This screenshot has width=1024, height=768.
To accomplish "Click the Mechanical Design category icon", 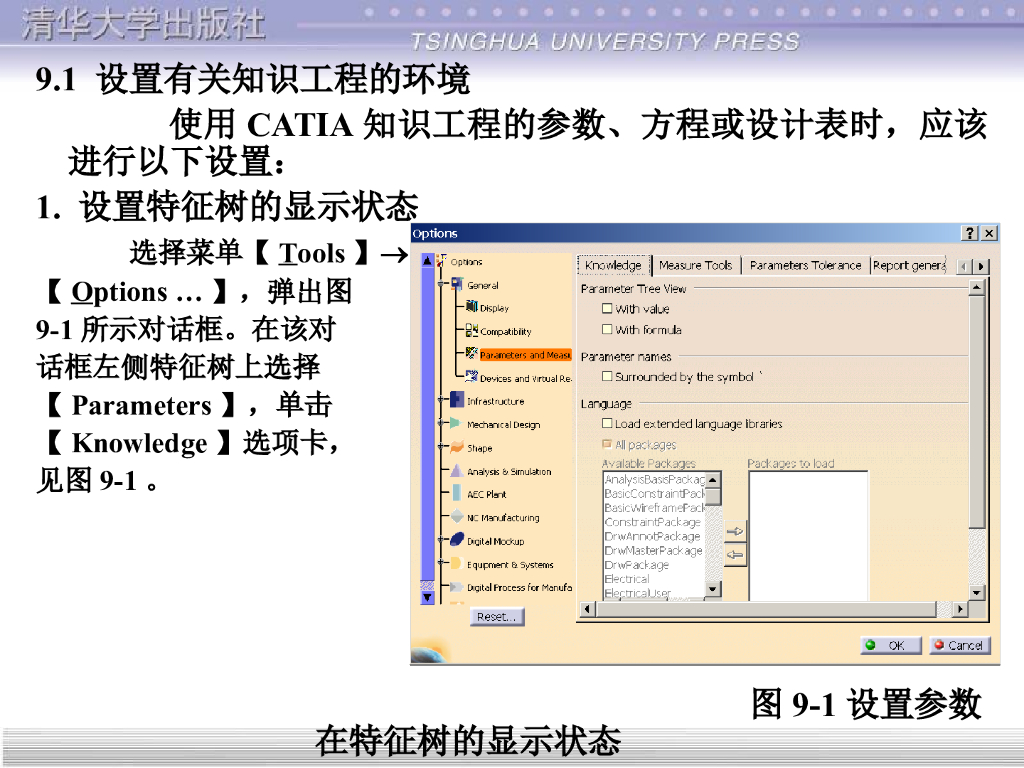I will (x=457, y=423).
